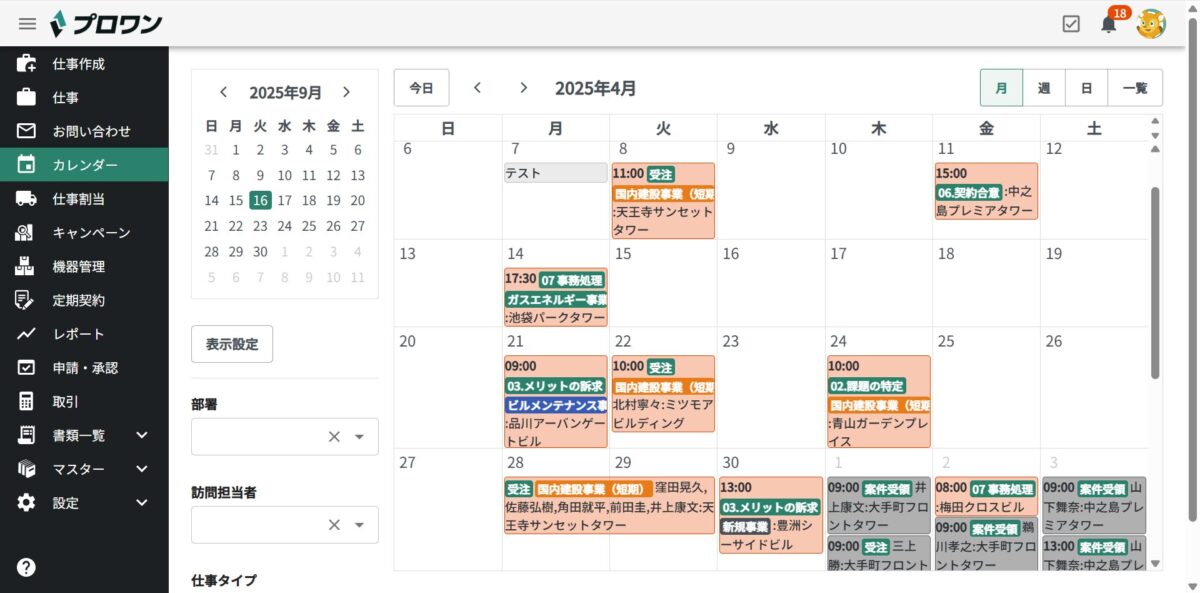This screenshot has height=593, width=1200.
Task: Go to previous month in mini calendar
Action: click(224, 92)
